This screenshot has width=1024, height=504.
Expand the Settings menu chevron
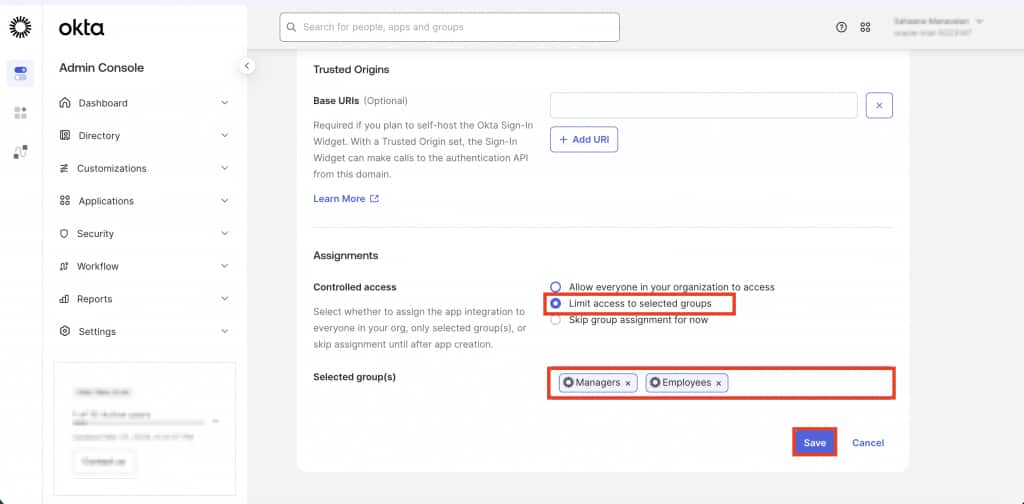pos(225,332)
